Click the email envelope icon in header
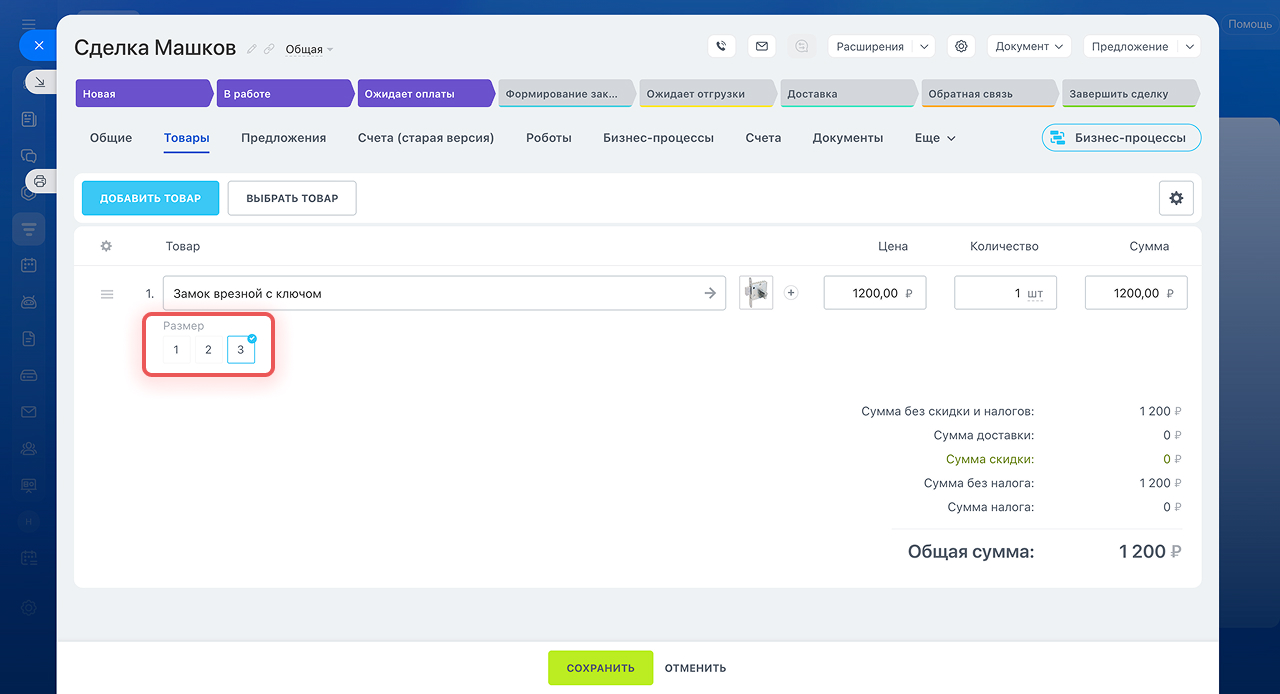Image resolution: width=1280 pixels, height=694 pixels. click(762, 46)
